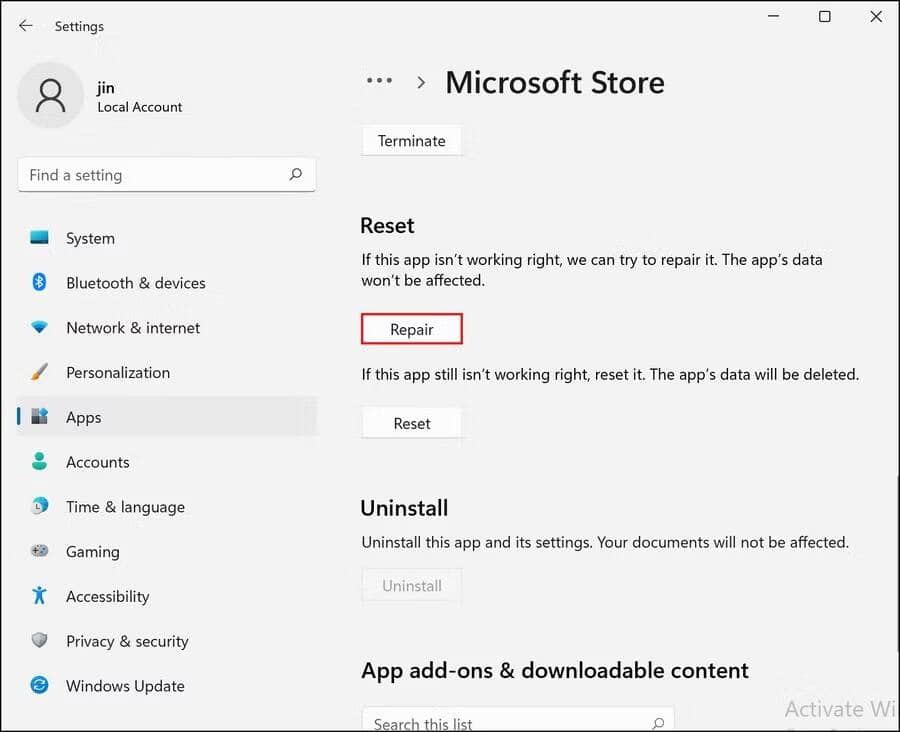Open Network & internet settings
900x732 pixels.
point(166,327)
